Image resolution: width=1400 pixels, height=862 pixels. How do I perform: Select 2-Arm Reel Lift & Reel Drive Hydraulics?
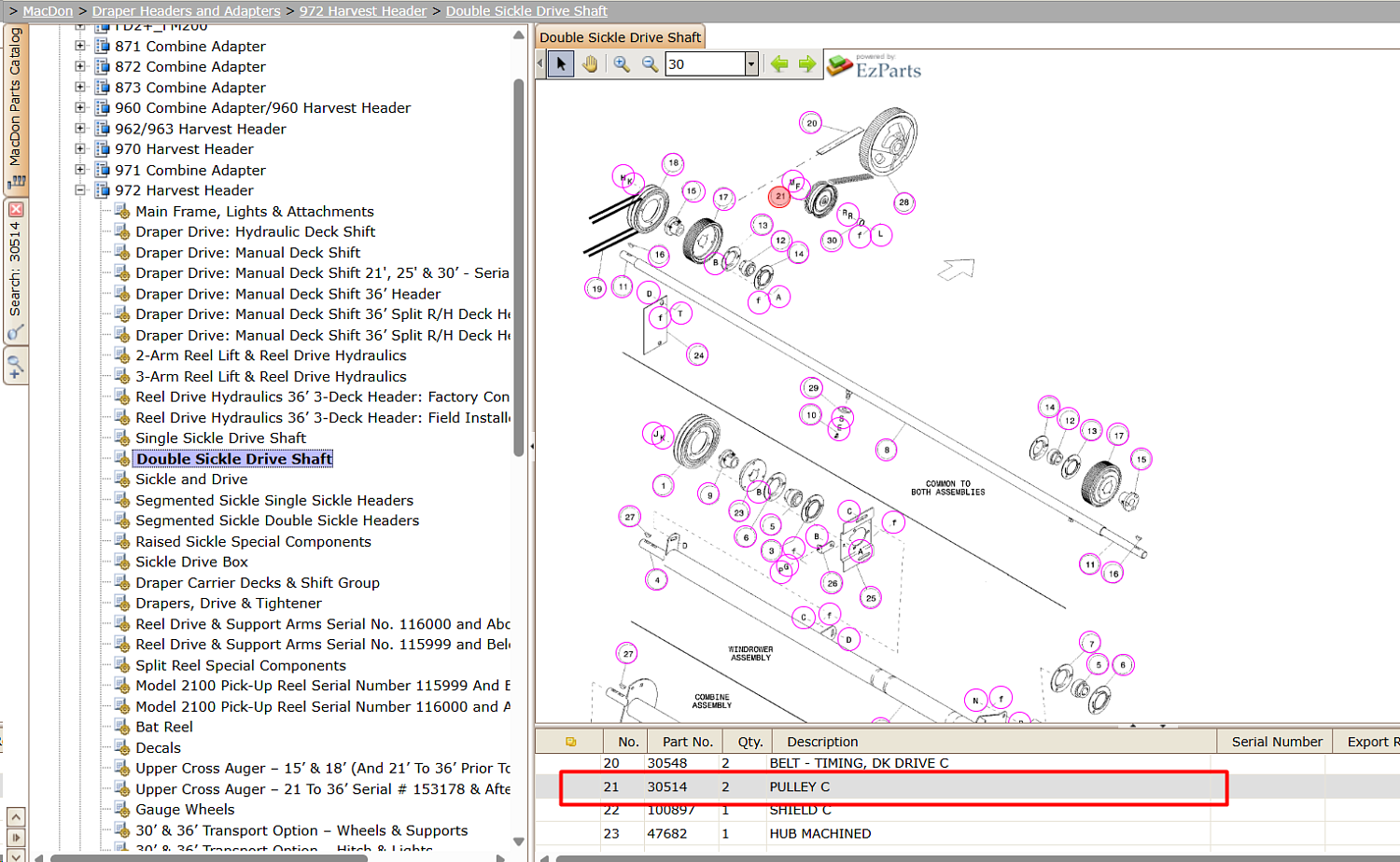[x=271, y=355]
